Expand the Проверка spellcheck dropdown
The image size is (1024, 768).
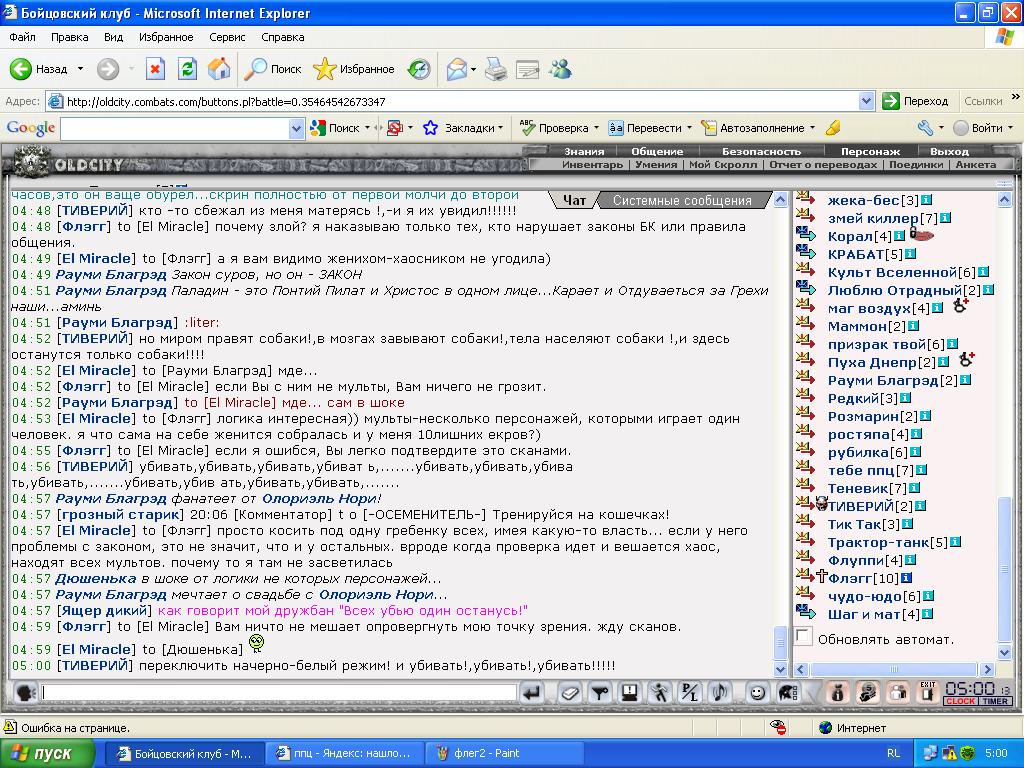[596, 128]
